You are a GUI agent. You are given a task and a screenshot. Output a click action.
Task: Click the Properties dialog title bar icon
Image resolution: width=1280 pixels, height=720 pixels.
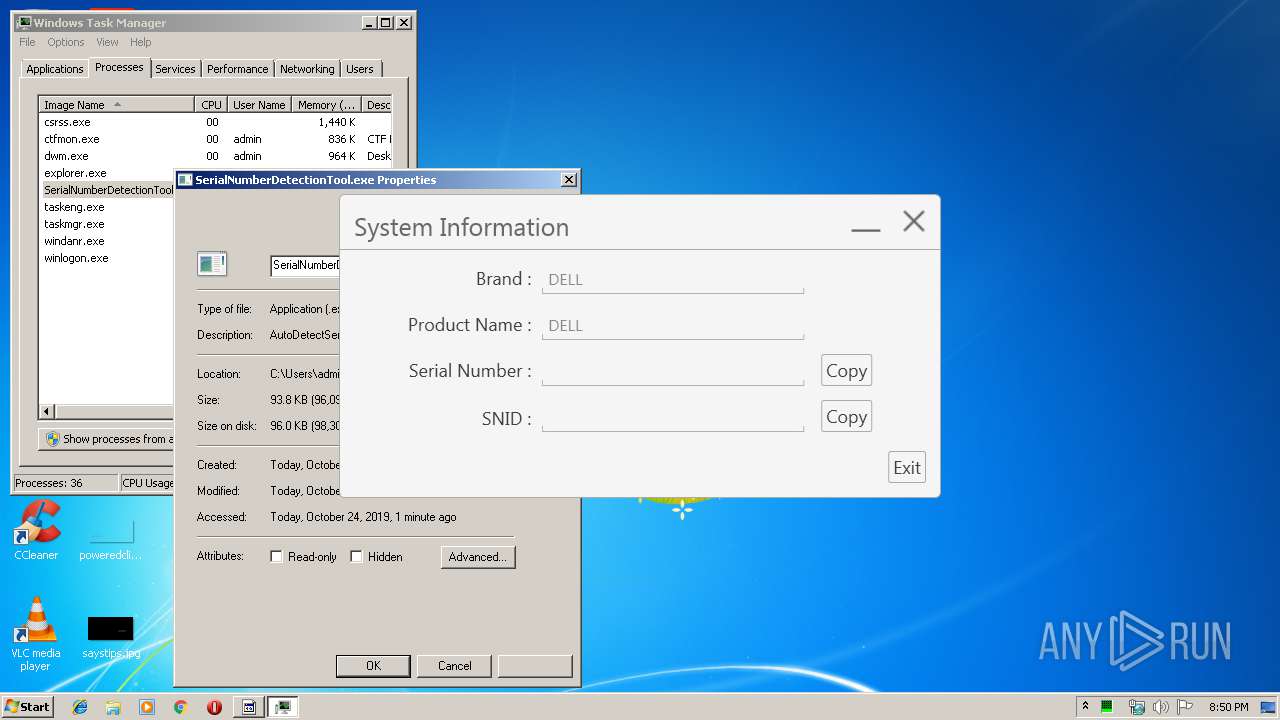185,180
